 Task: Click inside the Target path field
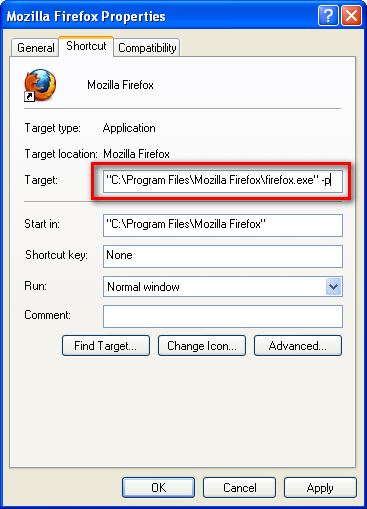pyautogui.click(x=223, y=181)
